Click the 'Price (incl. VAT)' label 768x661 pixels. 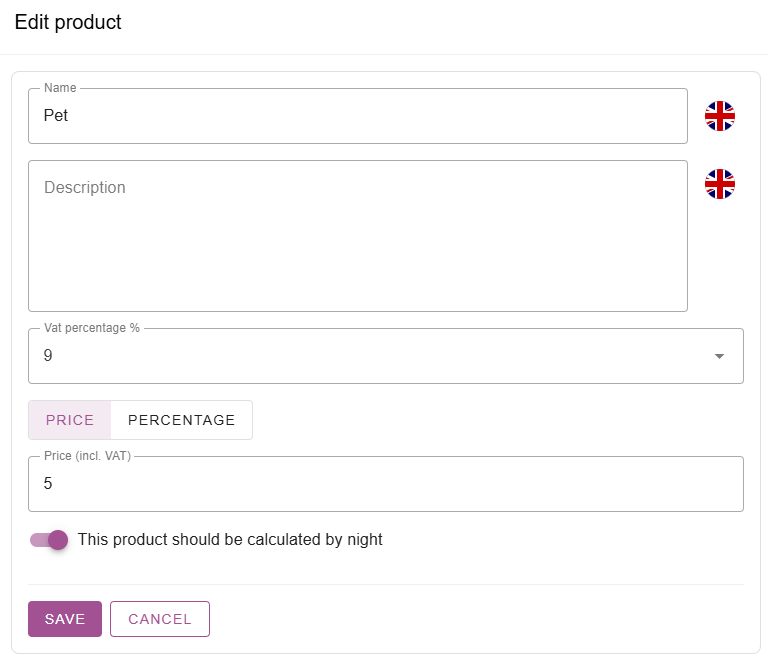tap(88, 456)
